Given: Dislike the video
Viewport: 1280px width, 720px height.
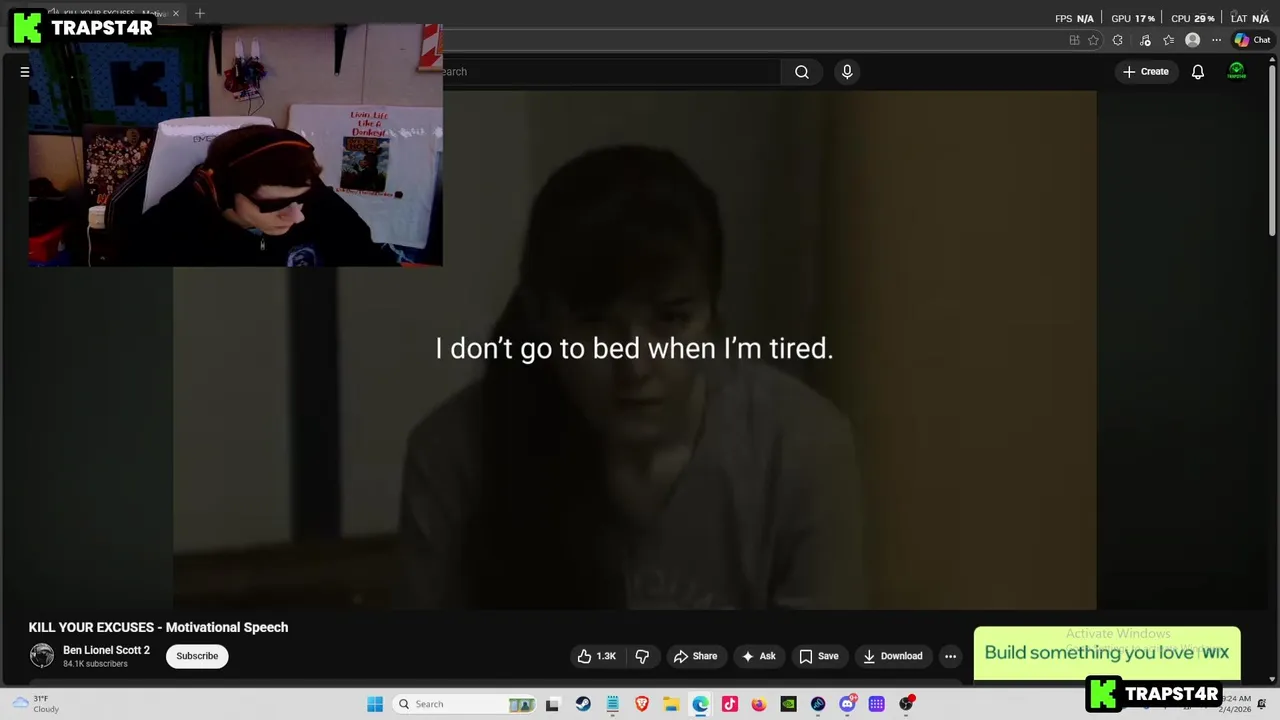Looking at the screenshot, I should 642,656.
